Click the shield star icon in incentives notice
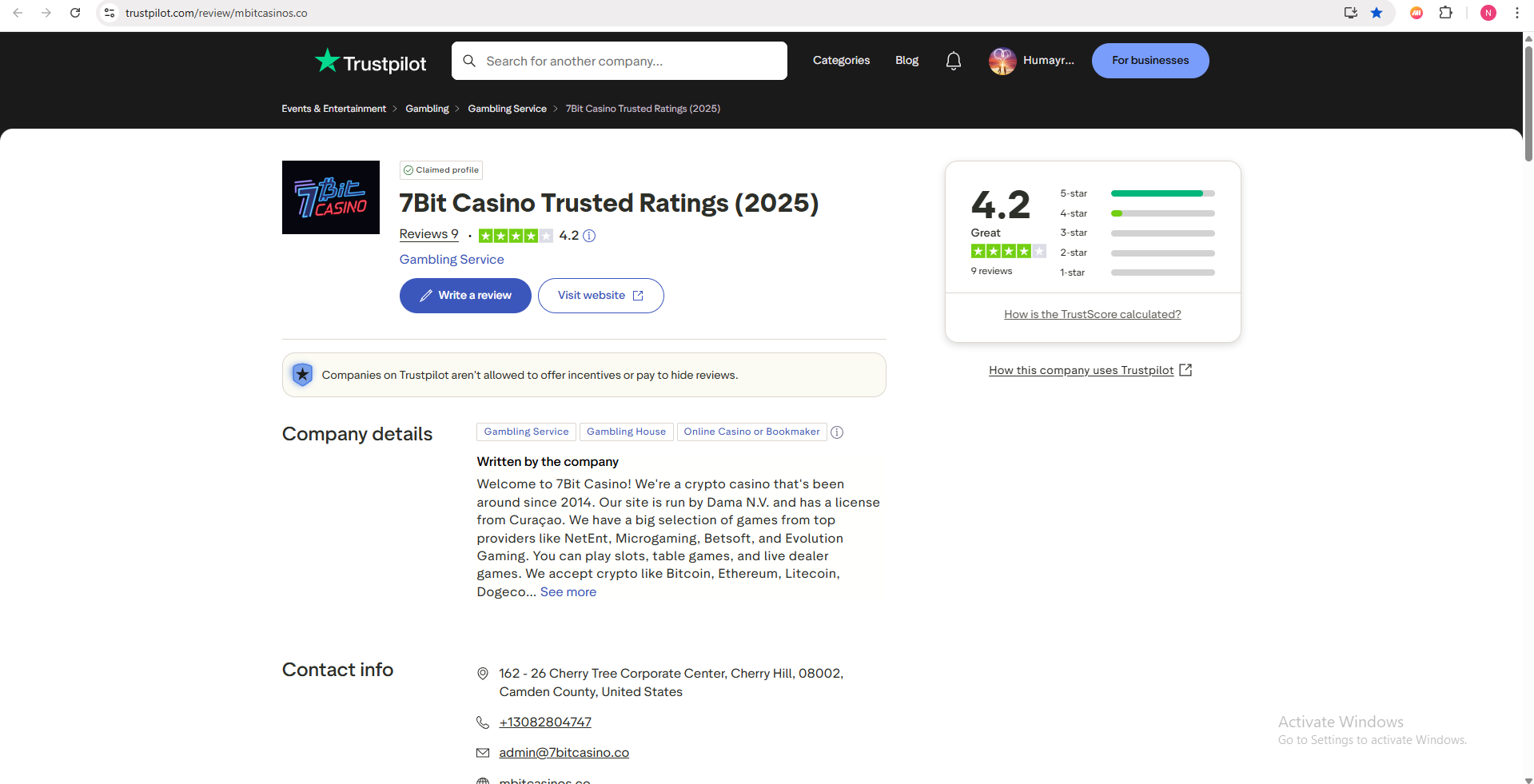1534x784 pixels. click(302, 375)
